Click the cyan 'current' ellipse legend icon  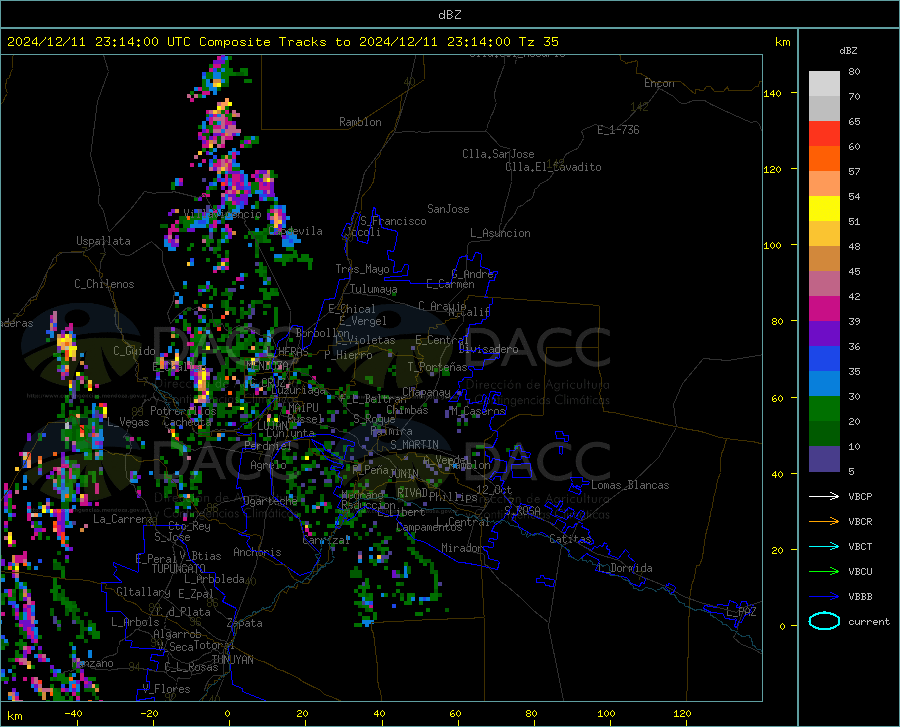[824, 621]
